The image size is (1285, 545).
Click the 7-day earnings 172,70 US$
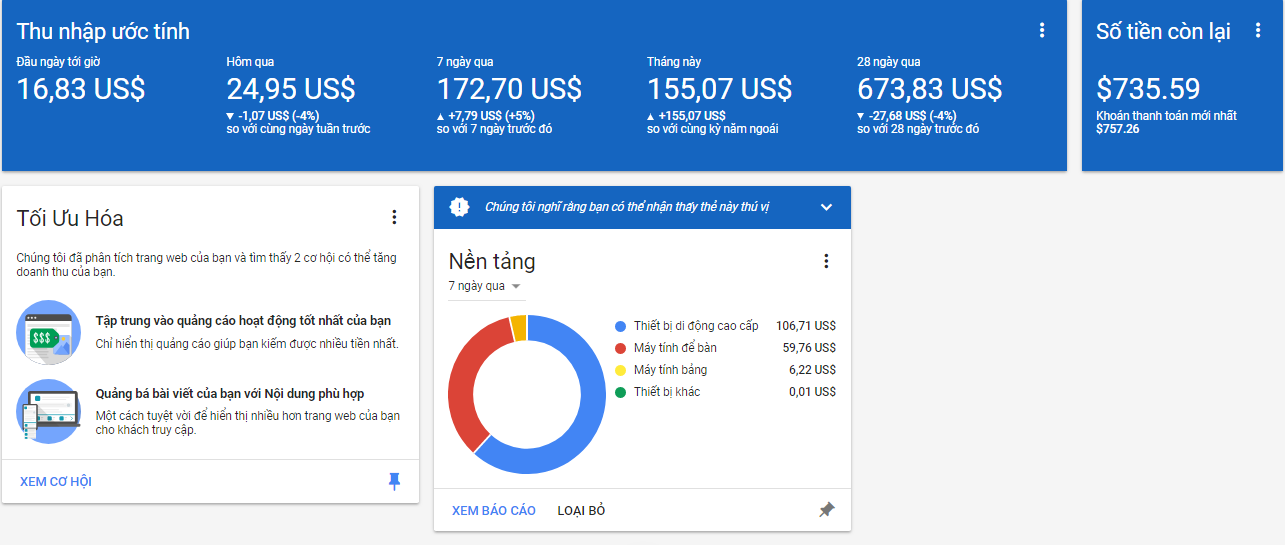509,89
